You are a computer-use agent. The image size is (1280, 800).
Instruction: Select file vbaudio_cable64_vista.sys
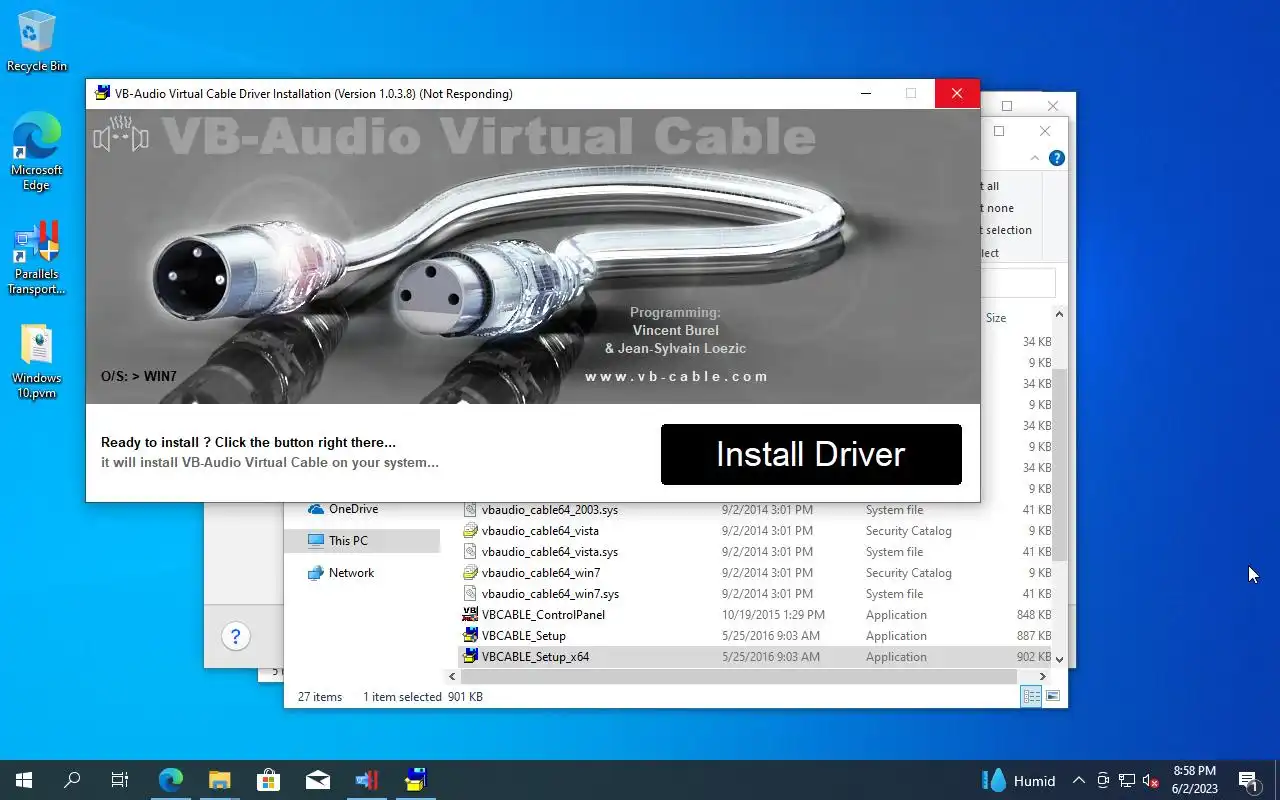[549, 552]
